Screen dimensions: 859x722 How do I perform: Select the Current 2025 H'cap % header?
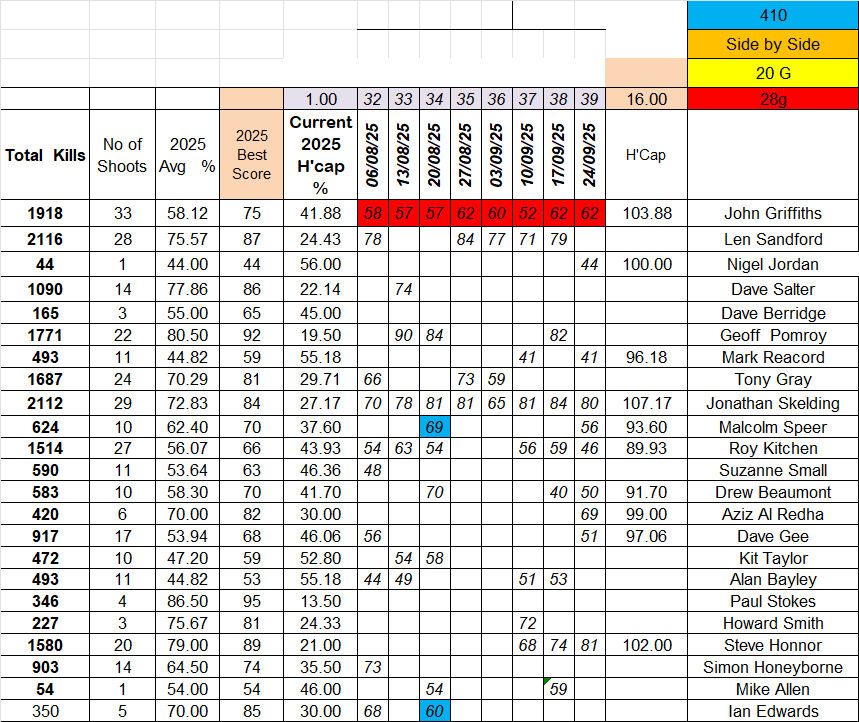(321, 155)
